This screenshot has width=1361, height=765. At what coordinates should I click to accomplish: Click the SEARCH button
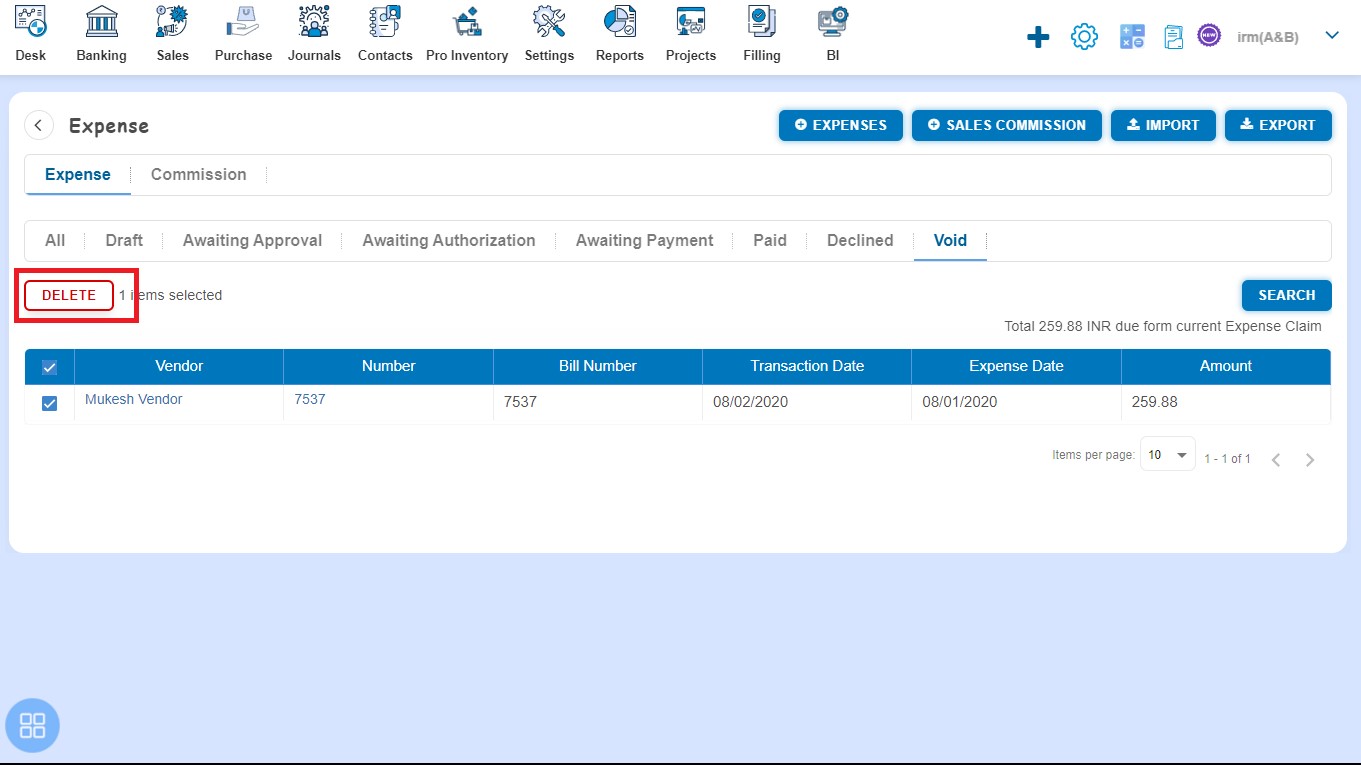(x=1287, y=295)
